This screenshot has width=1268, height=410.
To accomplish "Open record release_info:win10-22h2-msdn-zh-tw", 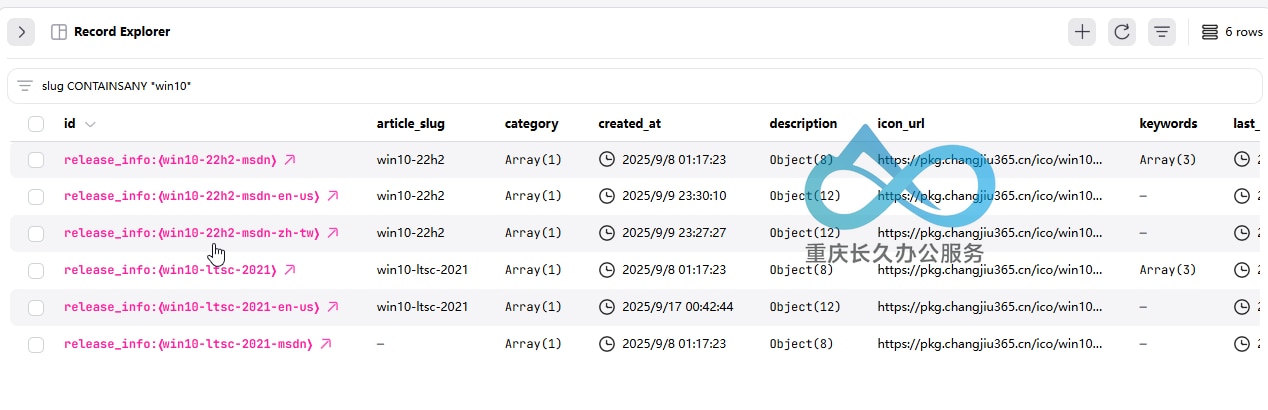I will pyautogui.click(x=192, y=234).
